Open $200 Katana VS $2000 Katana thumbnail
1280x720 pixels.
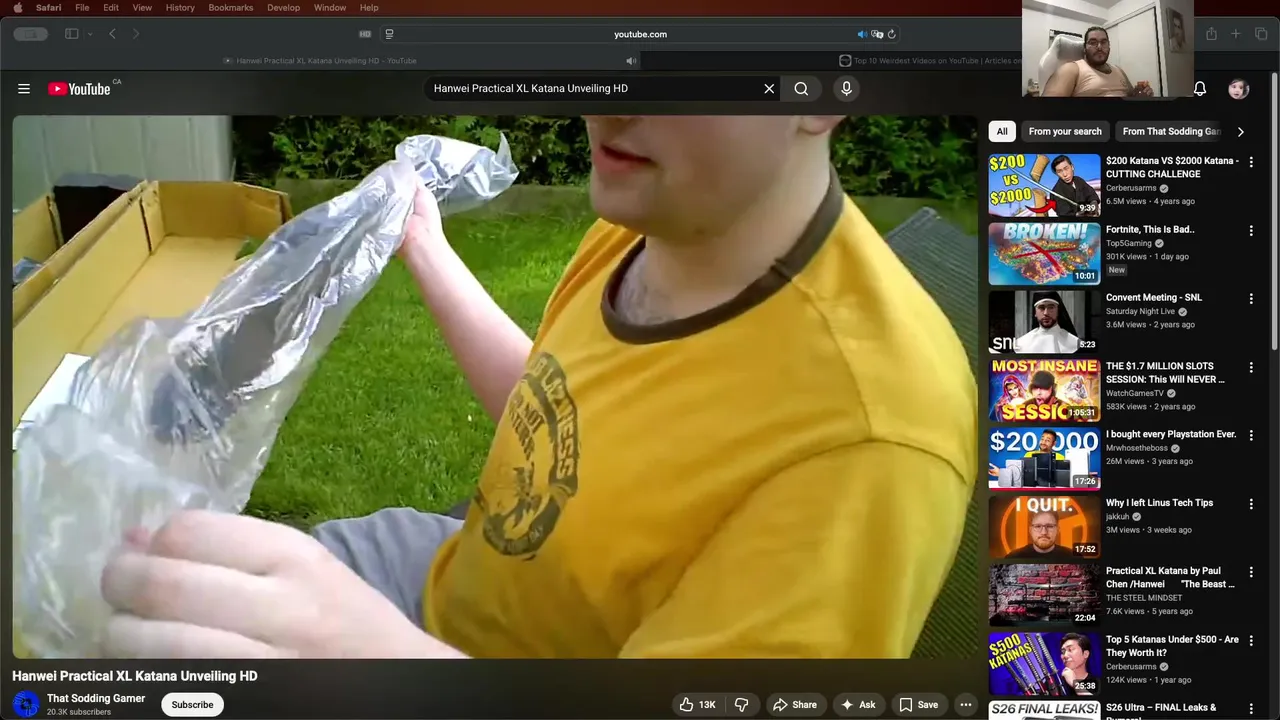coord(1044,185)
